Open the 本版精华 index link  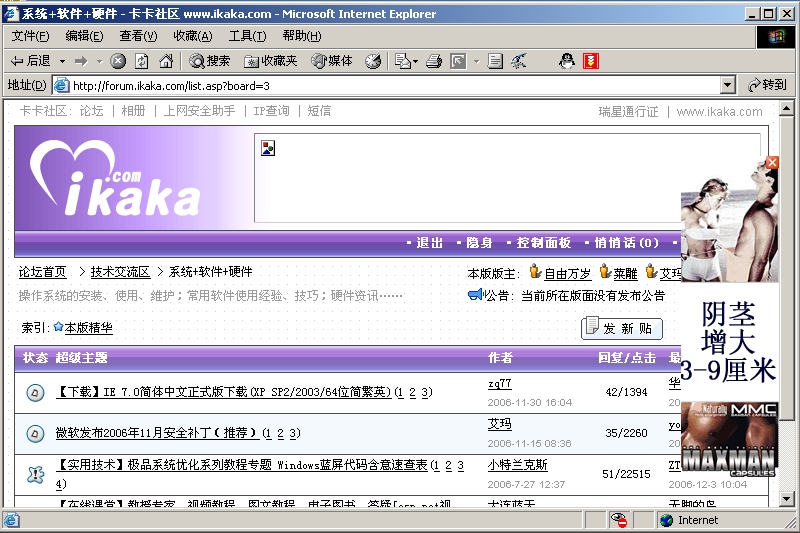pyautogui.click(x=88, y=327)
